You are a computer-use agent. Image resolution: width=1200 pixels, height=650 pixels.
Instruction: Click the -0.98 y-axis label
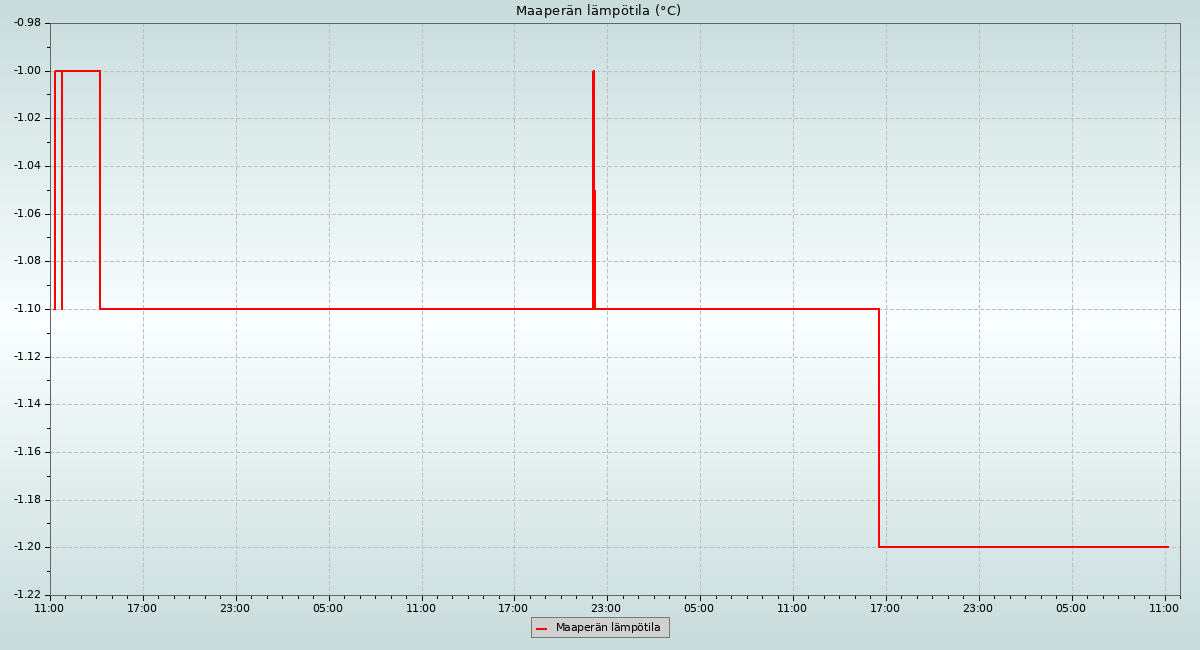27,23
